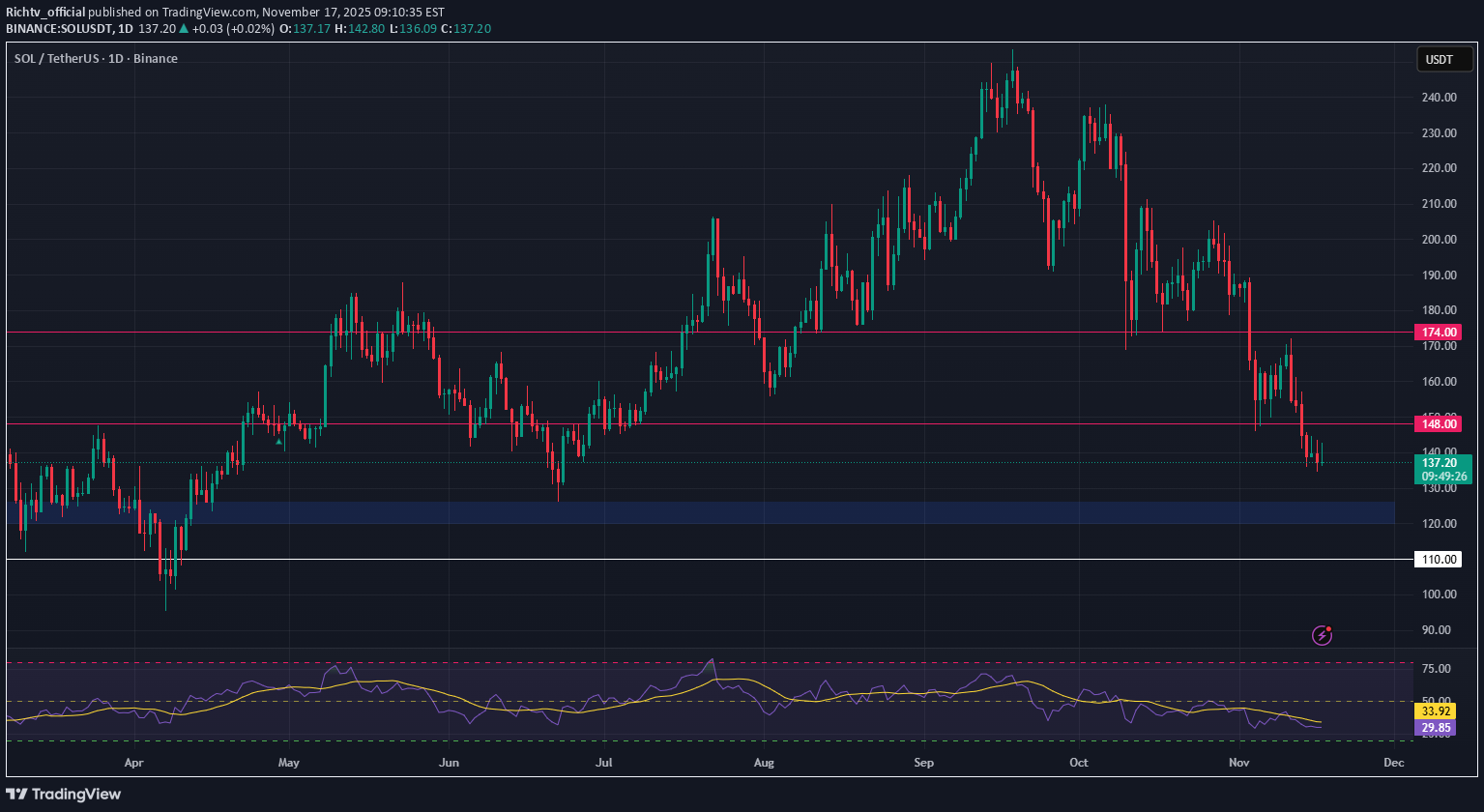Click the yellow 33.92 RSI value label
The height and width of the screenshot is (812, 1484).
(1438, 711)
